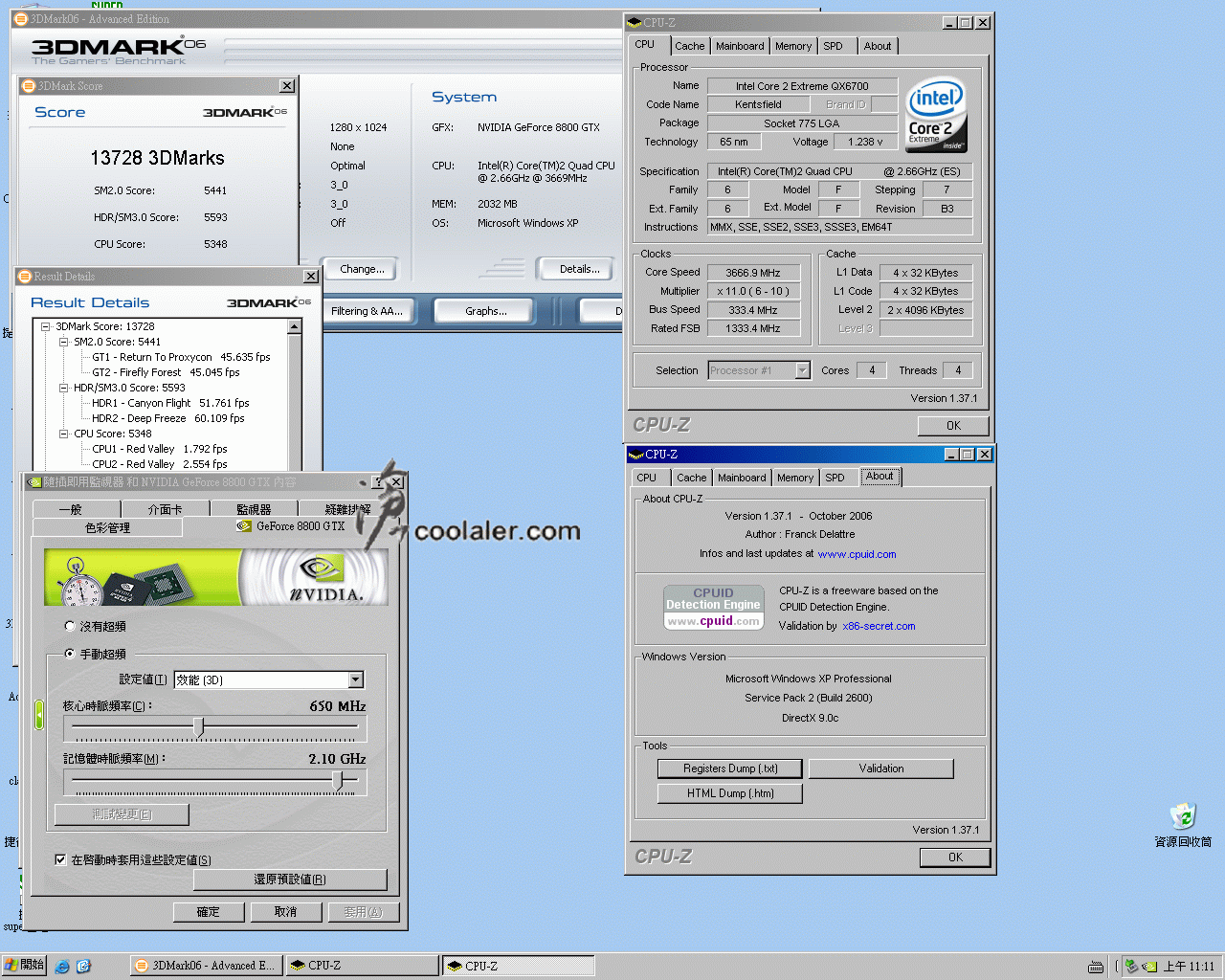Click the 3DMark Score window title icon
This screenshot has width=1225, height=980.
[x=29, y=86]
